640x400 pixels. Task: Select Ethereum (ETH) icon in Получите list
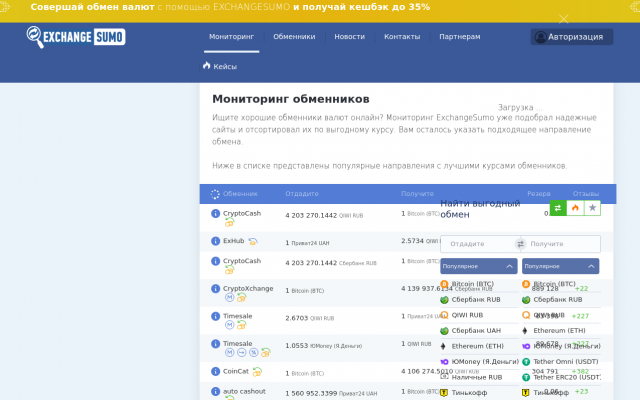click(x=525, y=331)
